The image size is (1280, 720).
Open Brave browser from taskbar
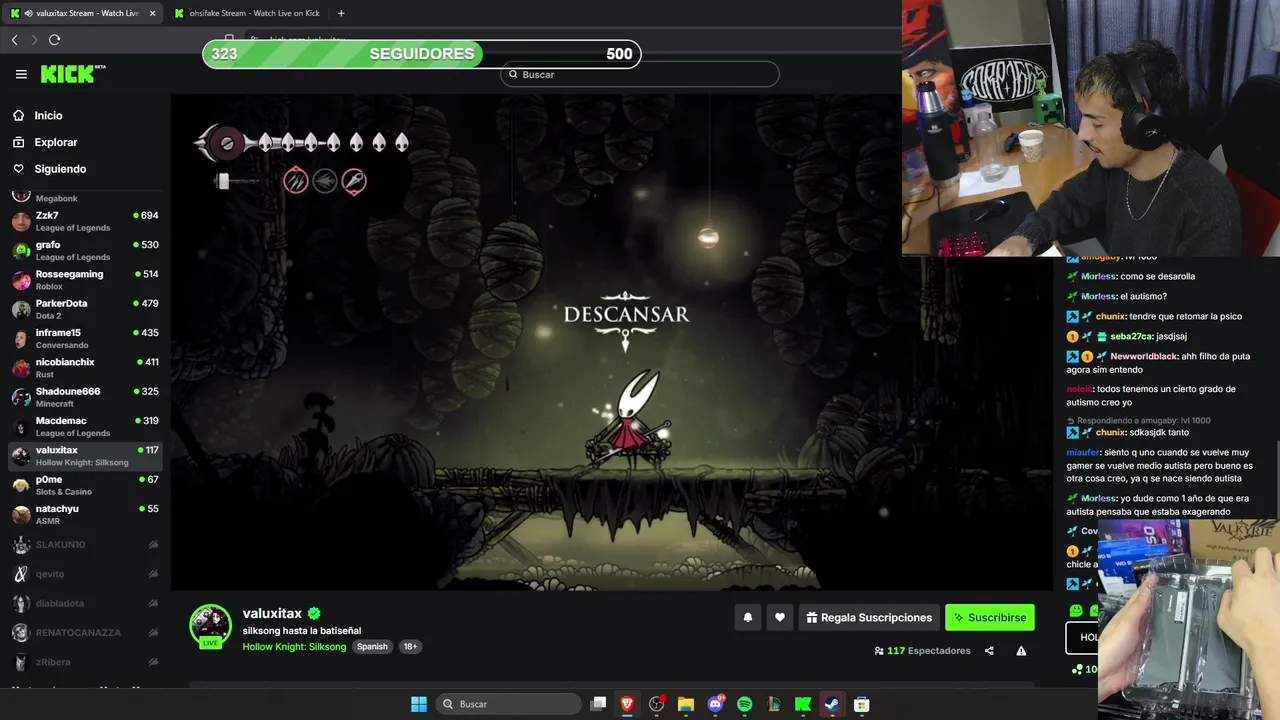(627, 704)
